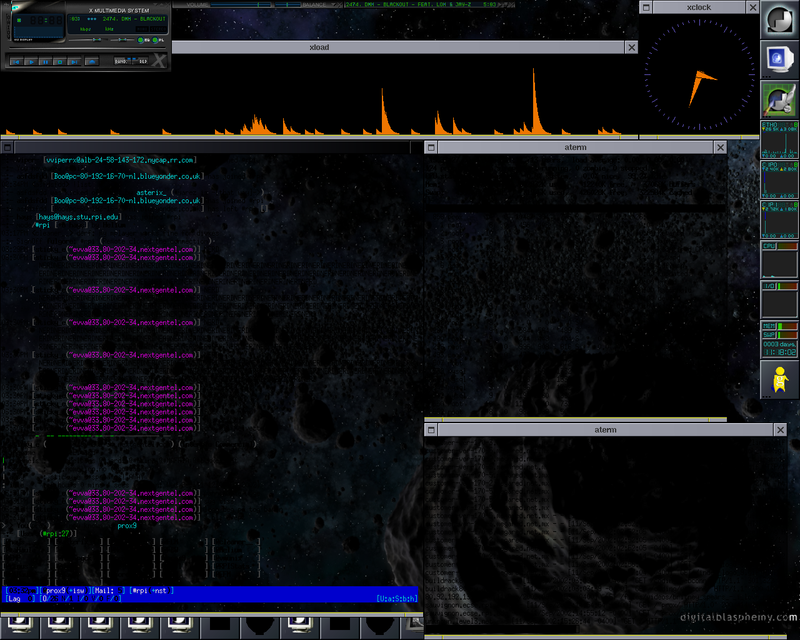Click the green prox9 nickname above (#rpi:27)
800x640 pixels.
pos(127,525)
